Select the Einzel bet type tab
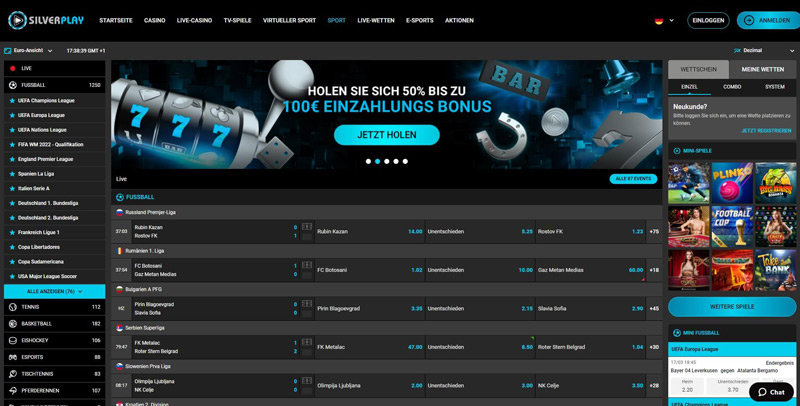 [x=689, y=87]
